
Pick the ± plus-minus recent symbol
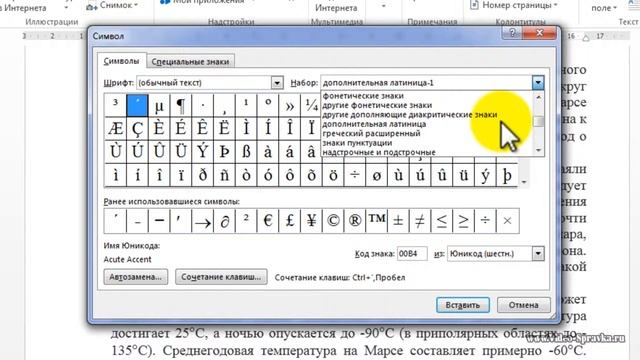coord(398,221)
